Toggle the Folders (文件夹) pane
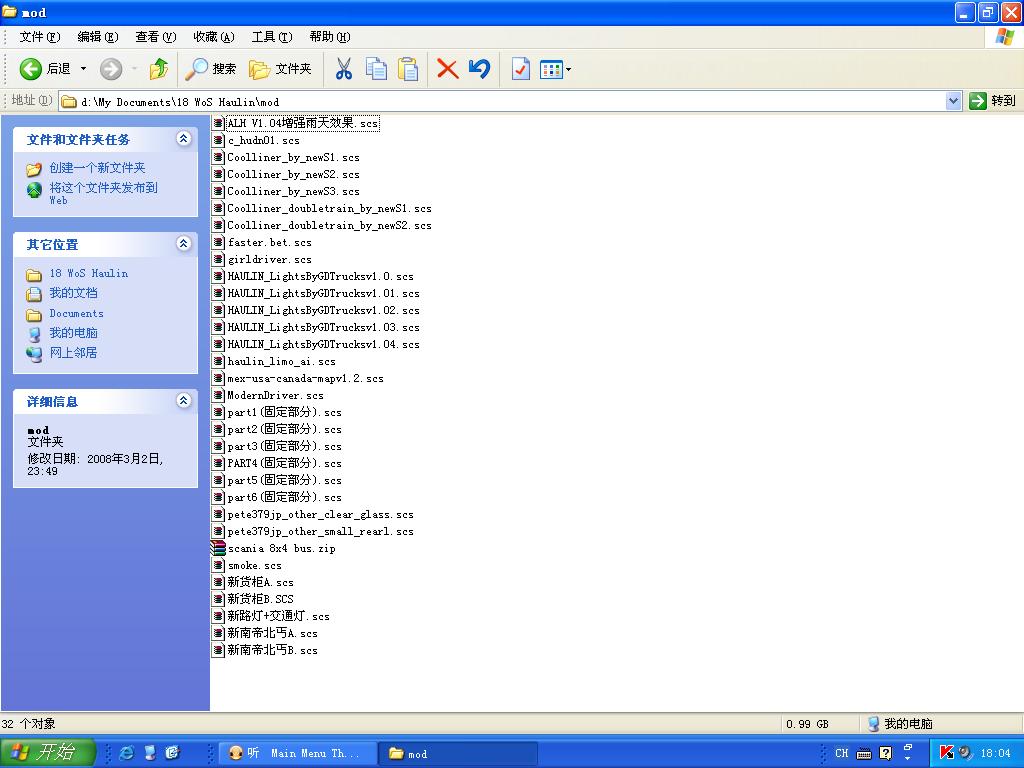This screenshot has height=768, width=1024. [281, 69]
